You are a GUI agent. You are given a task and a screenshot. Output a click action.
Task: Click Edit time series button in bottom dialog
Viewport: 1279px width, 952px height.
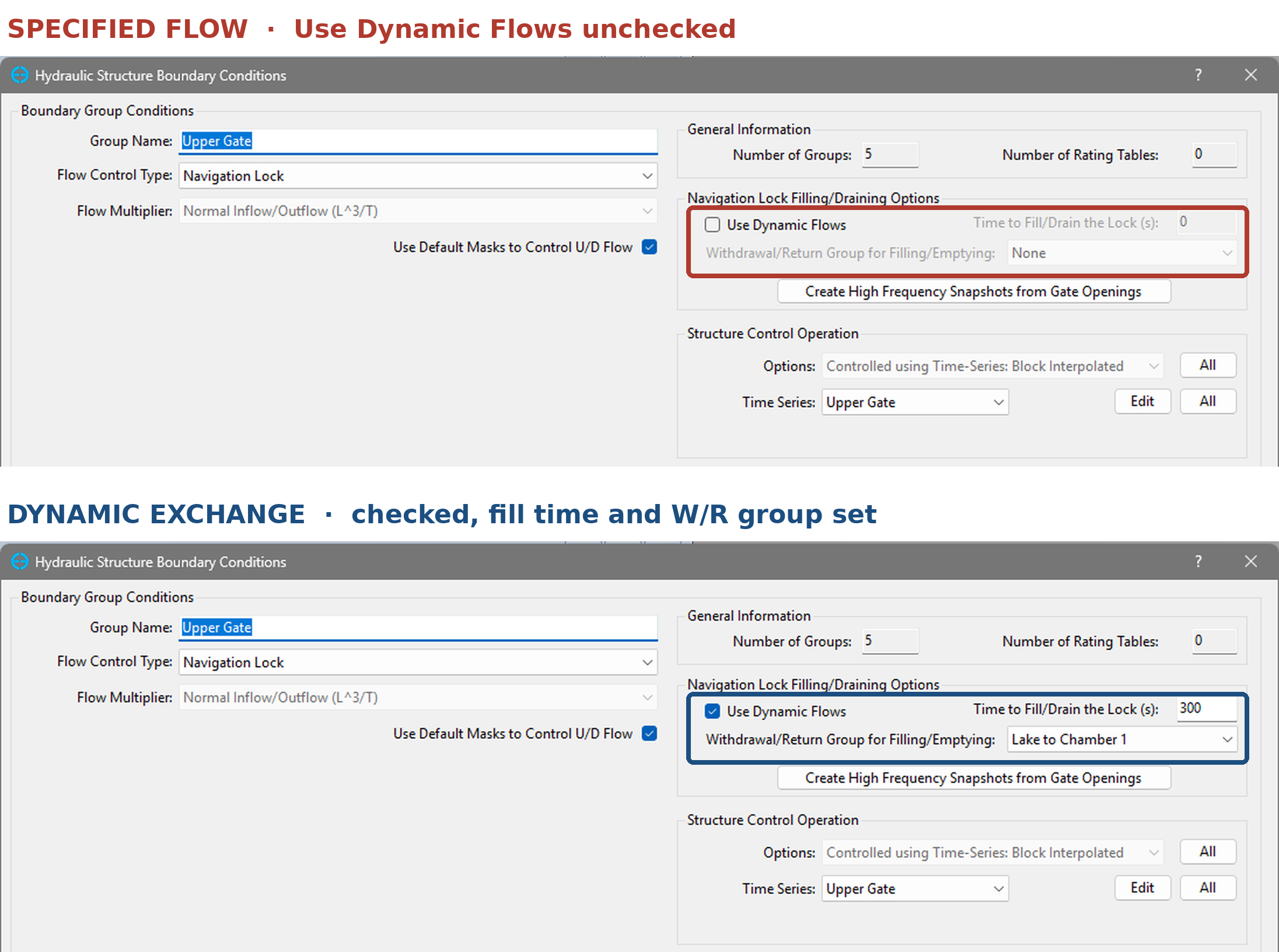(1142, 888)
